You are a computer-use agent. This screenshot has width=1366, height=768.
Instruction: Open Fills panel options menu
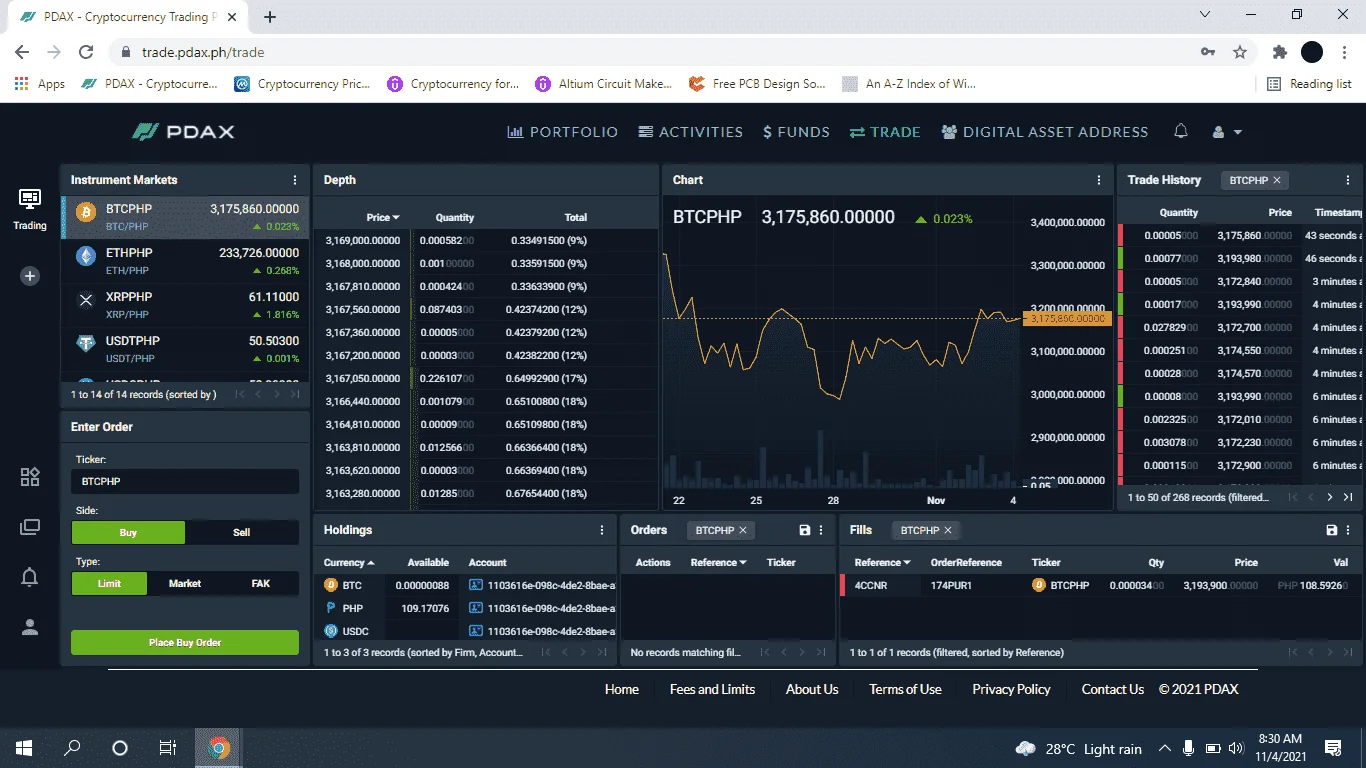[x=1348, y=530]
